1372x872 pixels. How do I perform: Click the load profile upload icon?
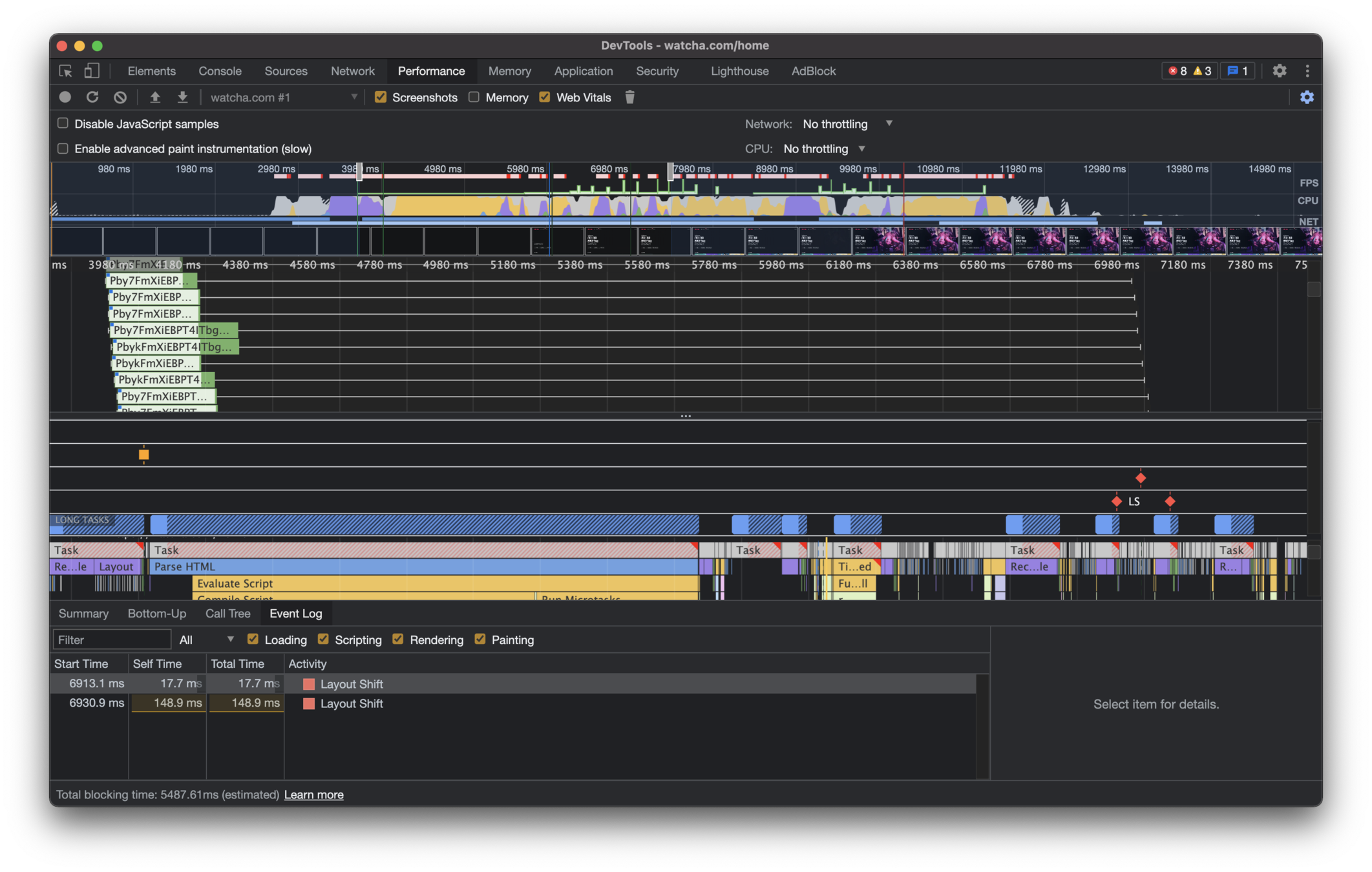tap(155, 98)
